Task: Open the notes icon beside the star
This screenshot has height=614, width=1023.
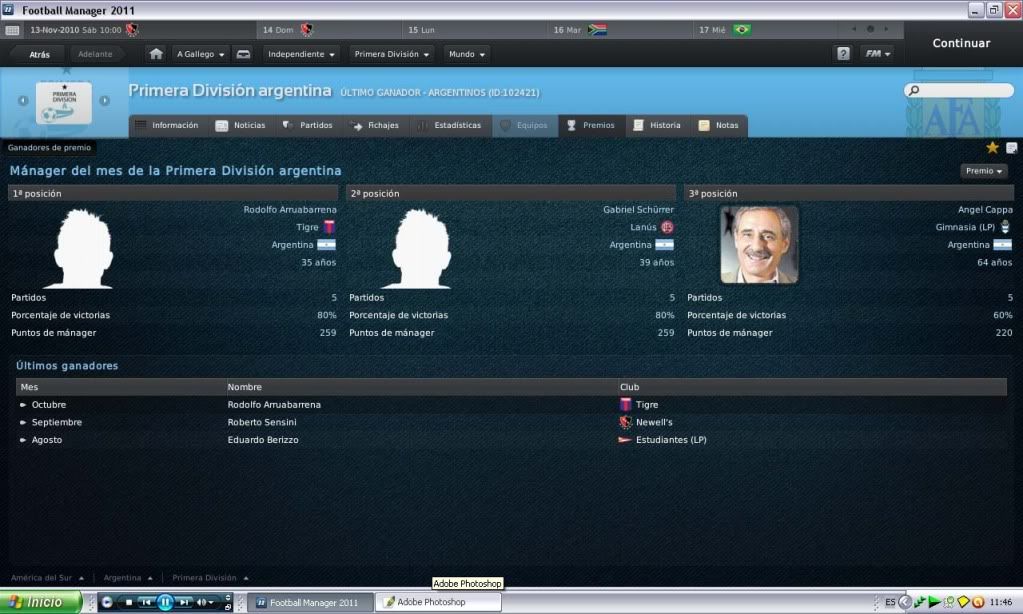Action: [x=1011, y=148]
